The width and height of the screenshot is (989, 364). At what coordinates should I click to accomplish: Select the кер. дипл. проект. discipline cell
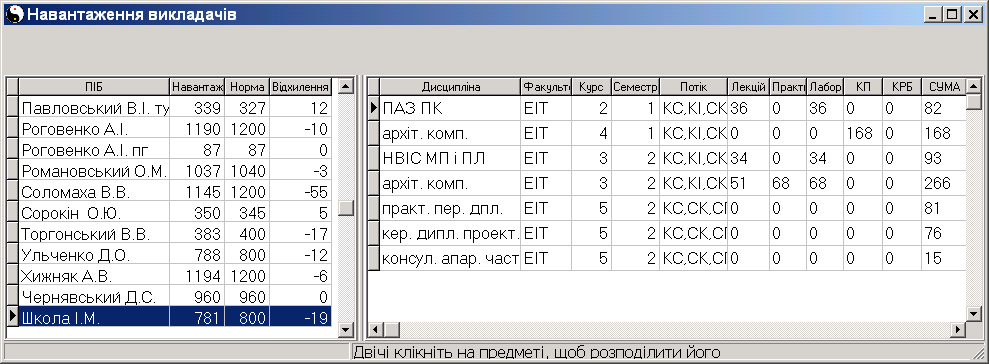coord(451,233)
